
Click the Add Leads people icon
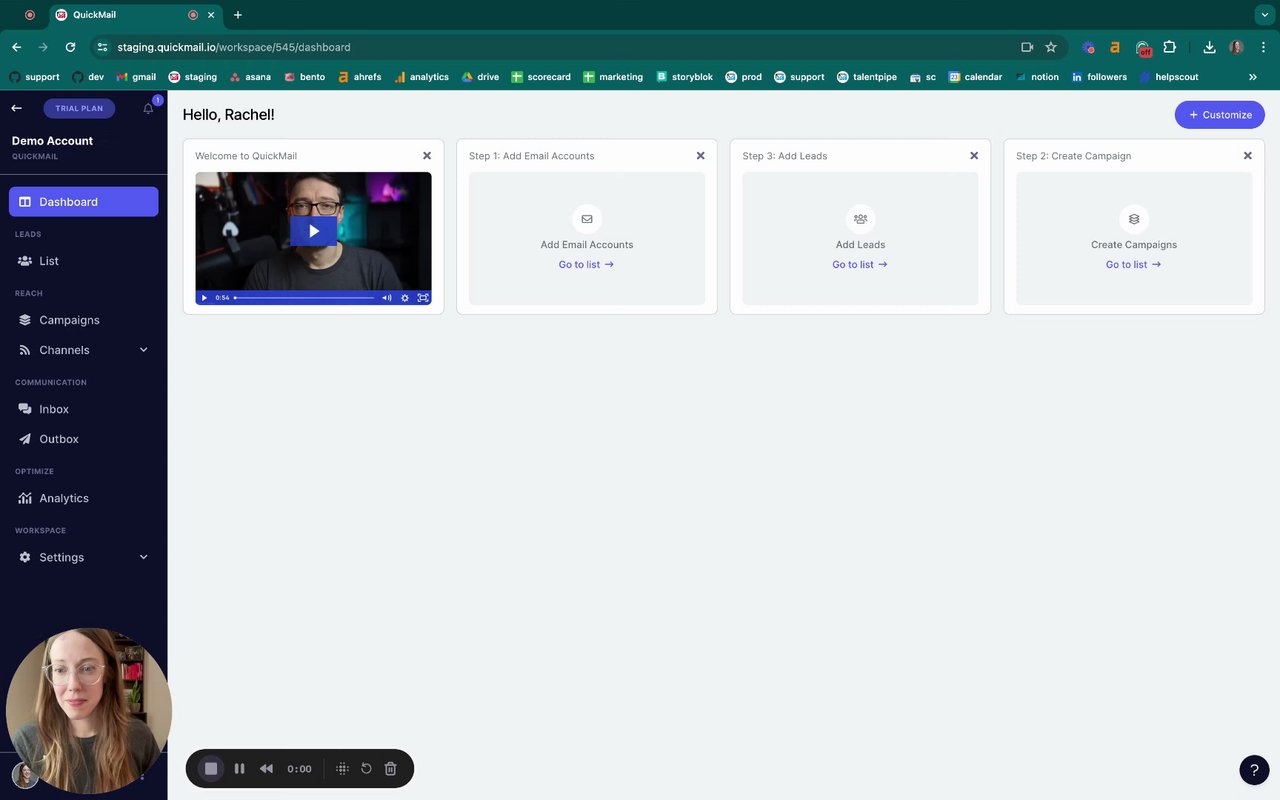860,219
